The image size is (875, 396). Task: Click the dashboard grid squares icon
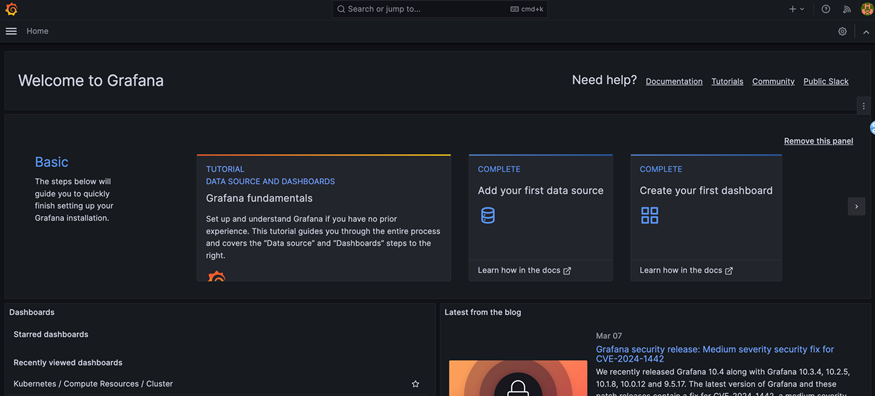point(650,215)
